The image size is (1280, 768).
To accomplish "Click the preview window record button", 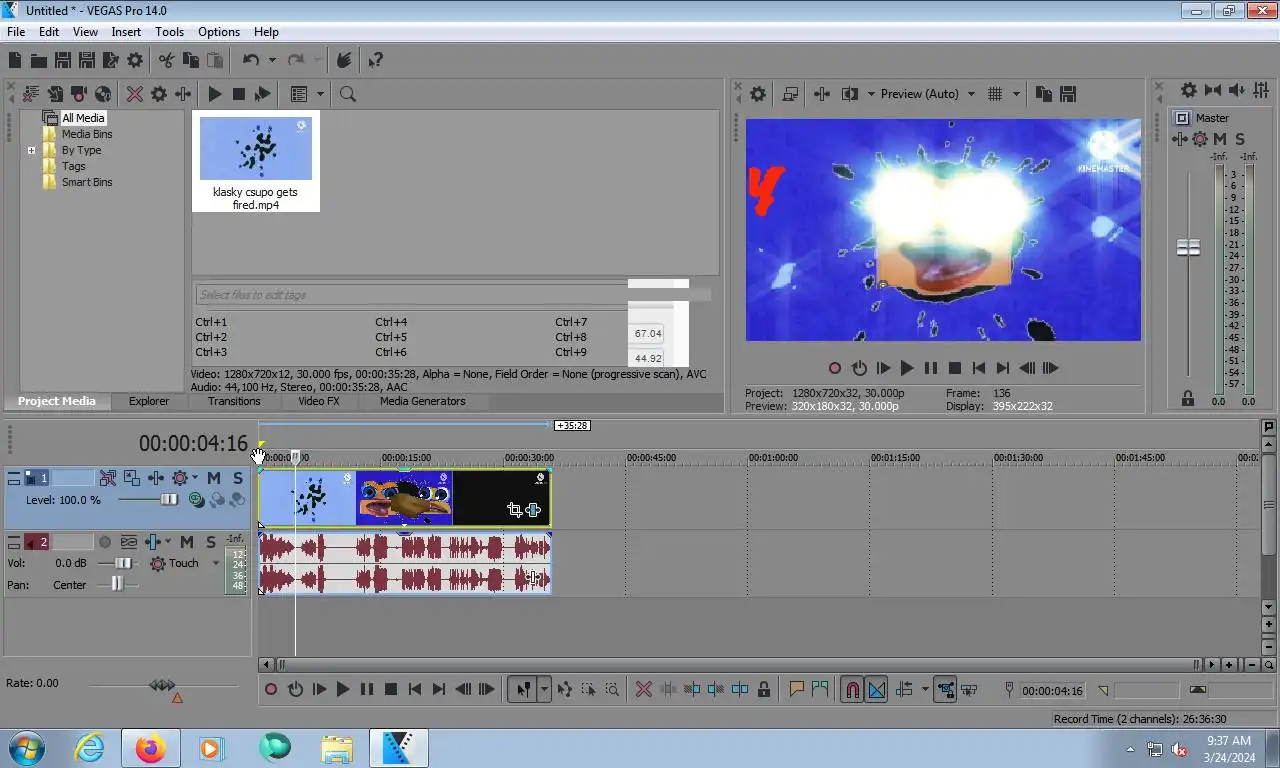I will tap(835, 368).
